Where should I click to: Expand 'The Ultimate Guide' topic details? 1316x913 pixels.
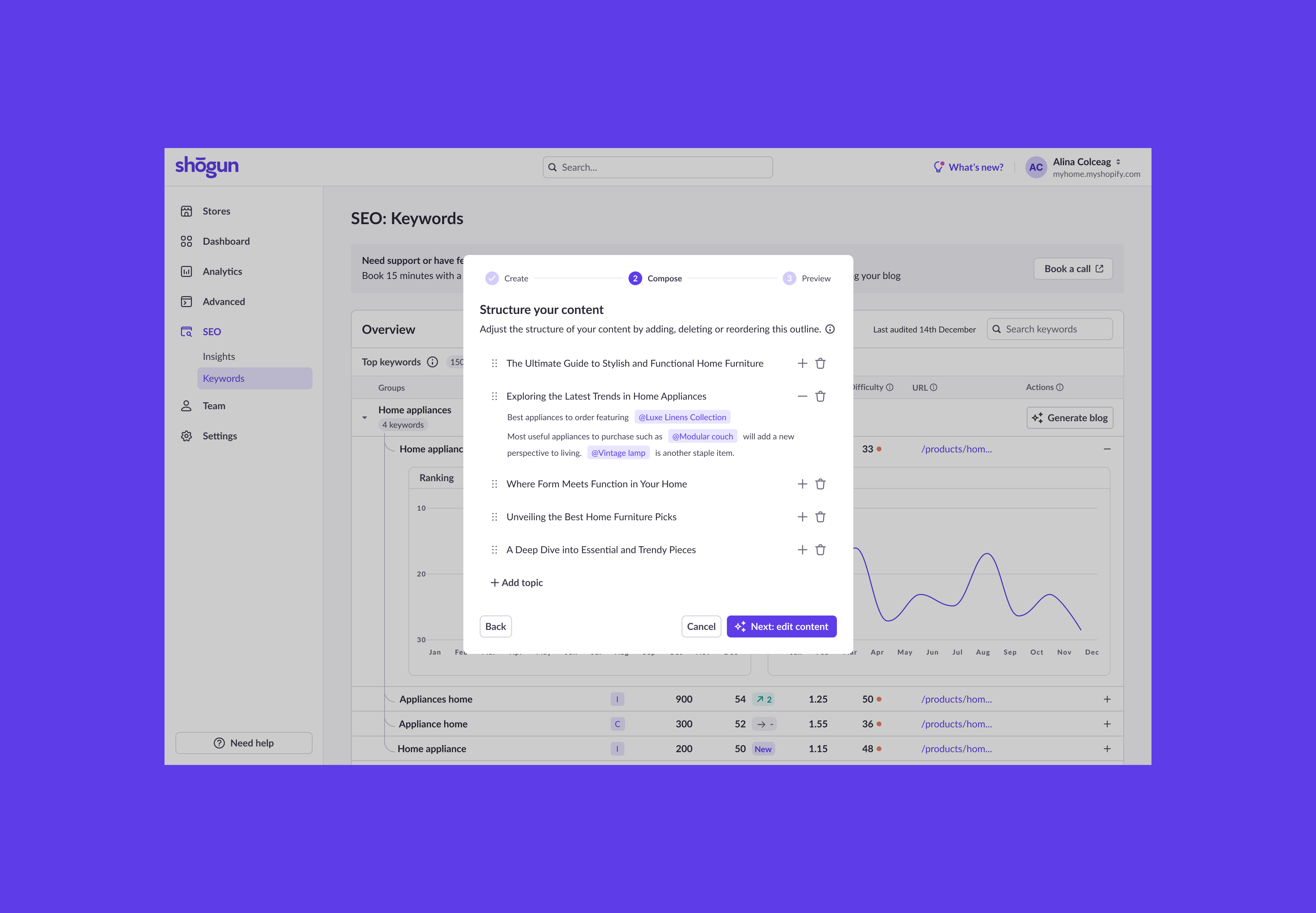click(x=802, y=363)
